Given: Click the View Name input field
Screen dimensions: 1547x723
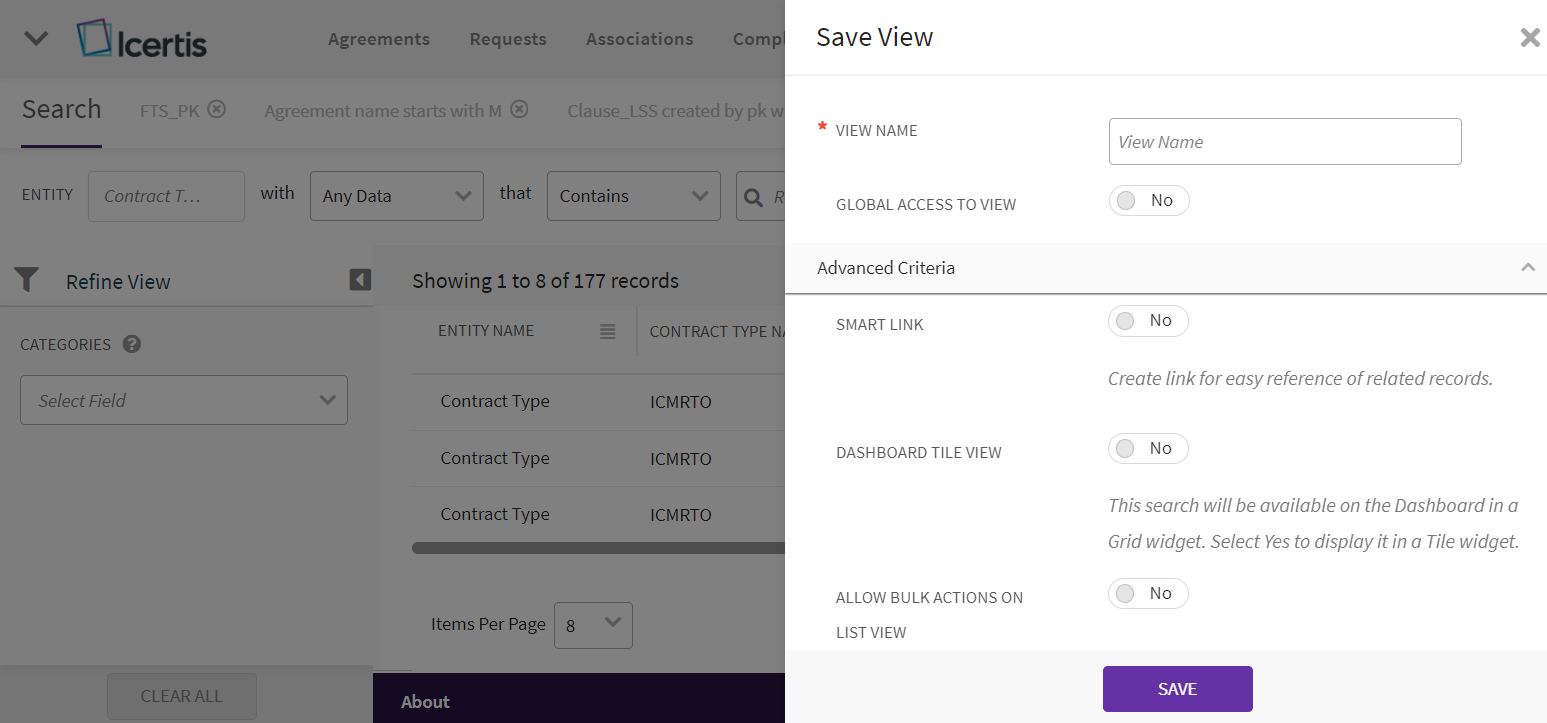Looking at the screenshot, I should coord(1284,142).
